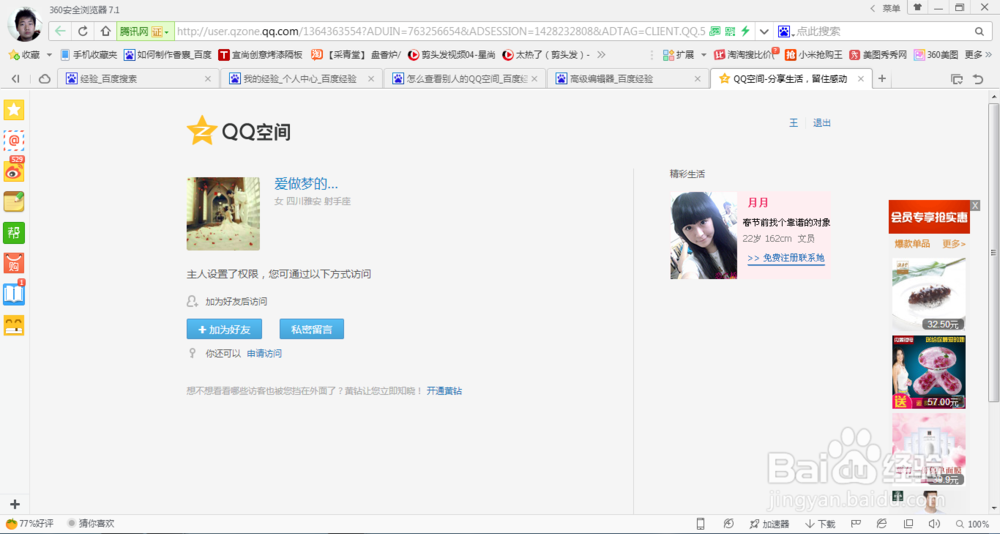
Task: Click the 申请访问 request access link
Action: (264, 353)
